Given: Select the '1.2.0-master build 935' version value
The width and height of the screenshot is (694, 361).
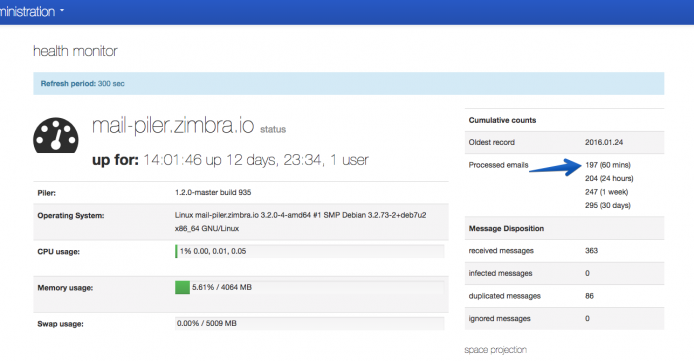Looking at the screenshot, I should tap(213, 192).
